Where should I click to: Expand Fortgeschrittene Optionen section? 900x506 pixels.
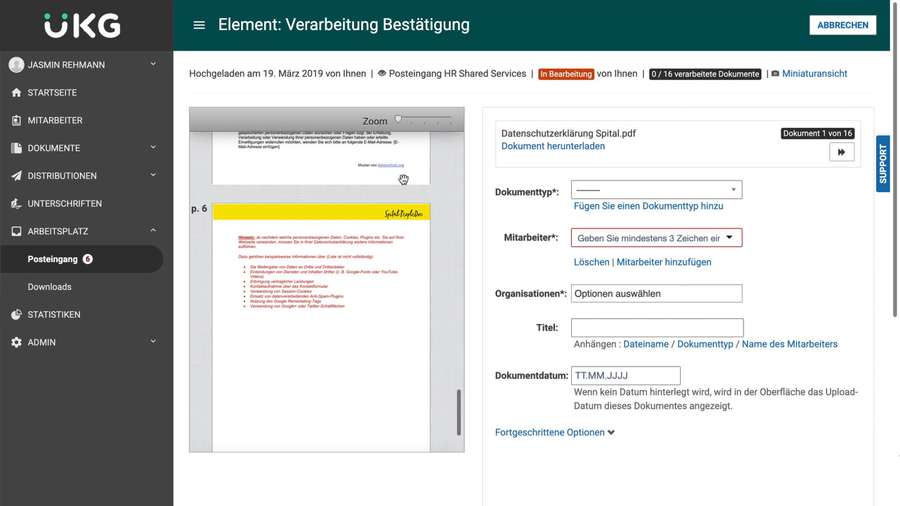click(555, 433)
